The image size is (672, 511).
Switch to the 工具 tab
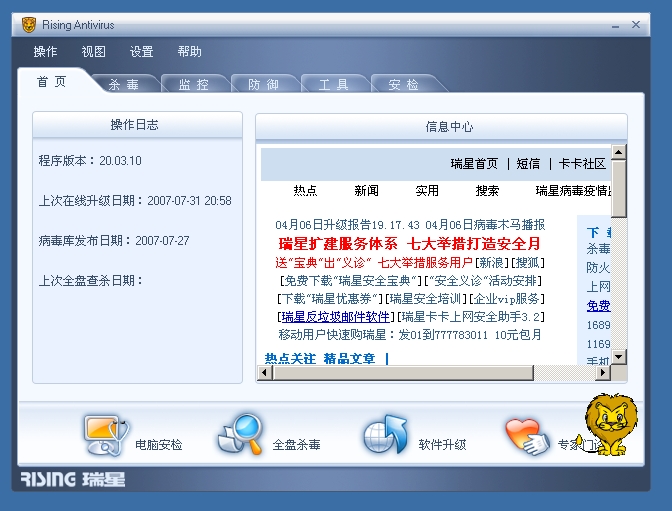(333, 84)
